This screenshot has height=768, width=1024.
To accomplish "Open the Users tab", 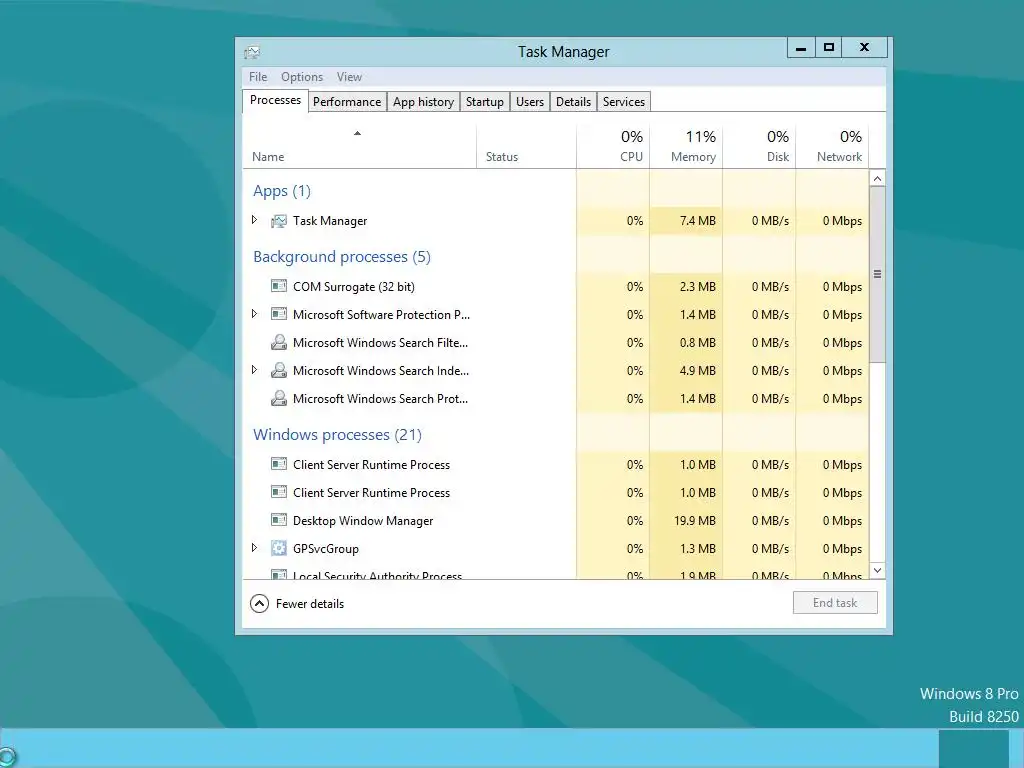I will pos(530,102).
